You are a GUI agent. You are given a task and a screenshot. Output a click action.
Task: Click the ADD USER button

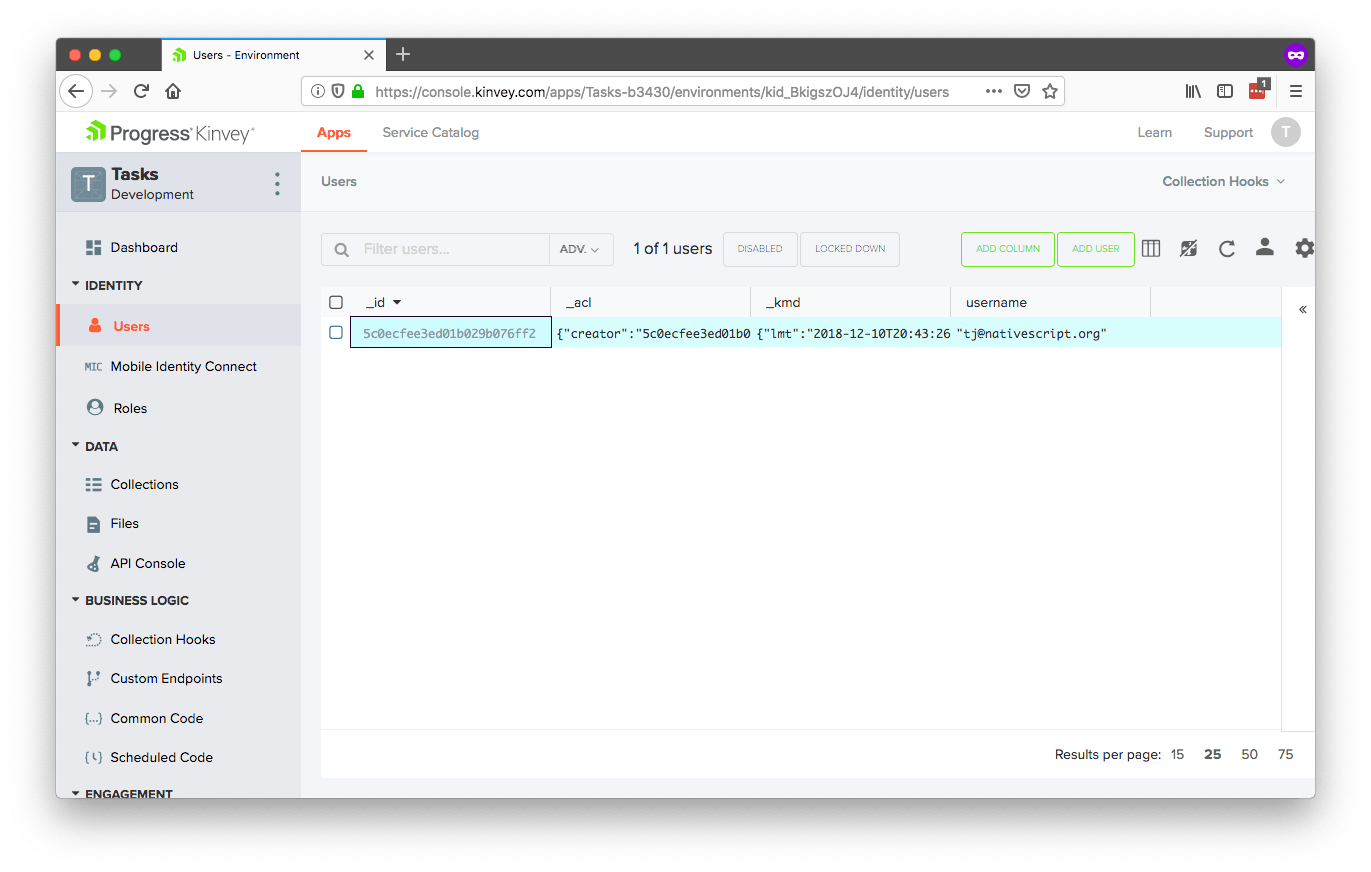coord(1095,249)
